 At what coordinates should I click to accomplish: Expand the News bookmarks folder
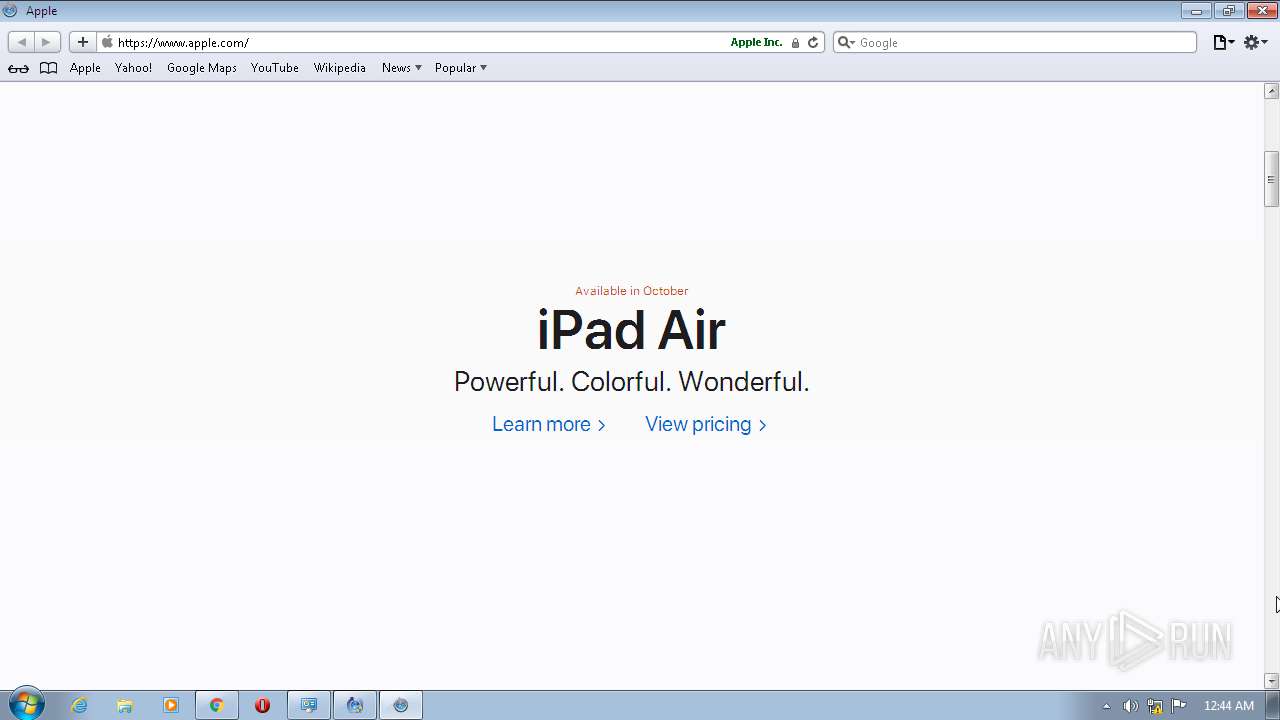401,68
